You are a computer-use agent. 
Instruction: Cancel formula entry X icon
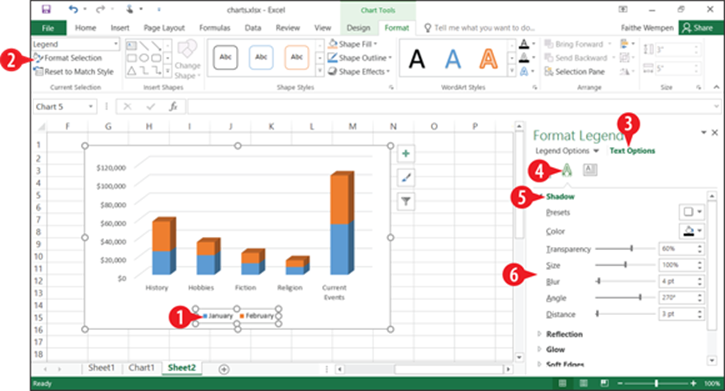coord(127,107)
